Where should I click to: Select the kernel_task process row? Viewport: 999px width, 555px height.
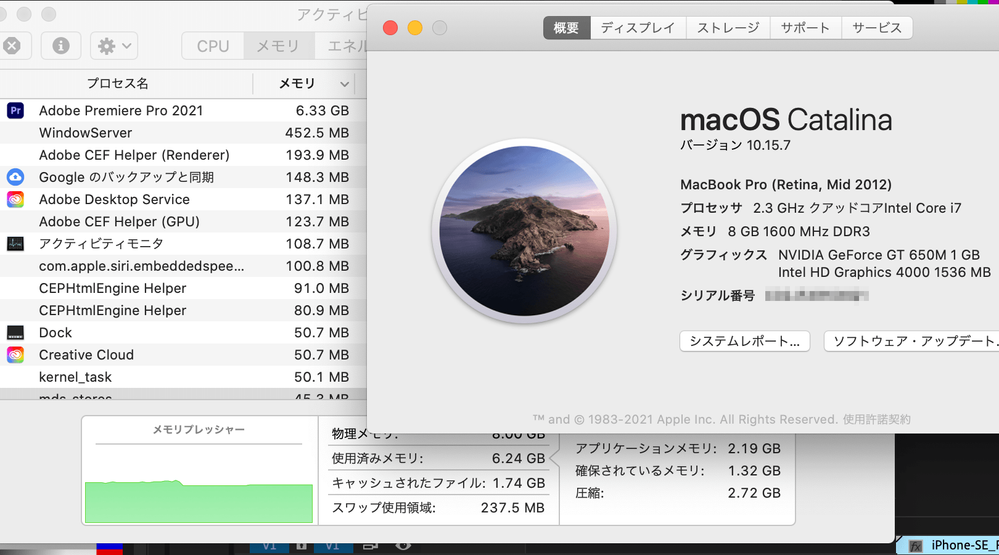183,377
